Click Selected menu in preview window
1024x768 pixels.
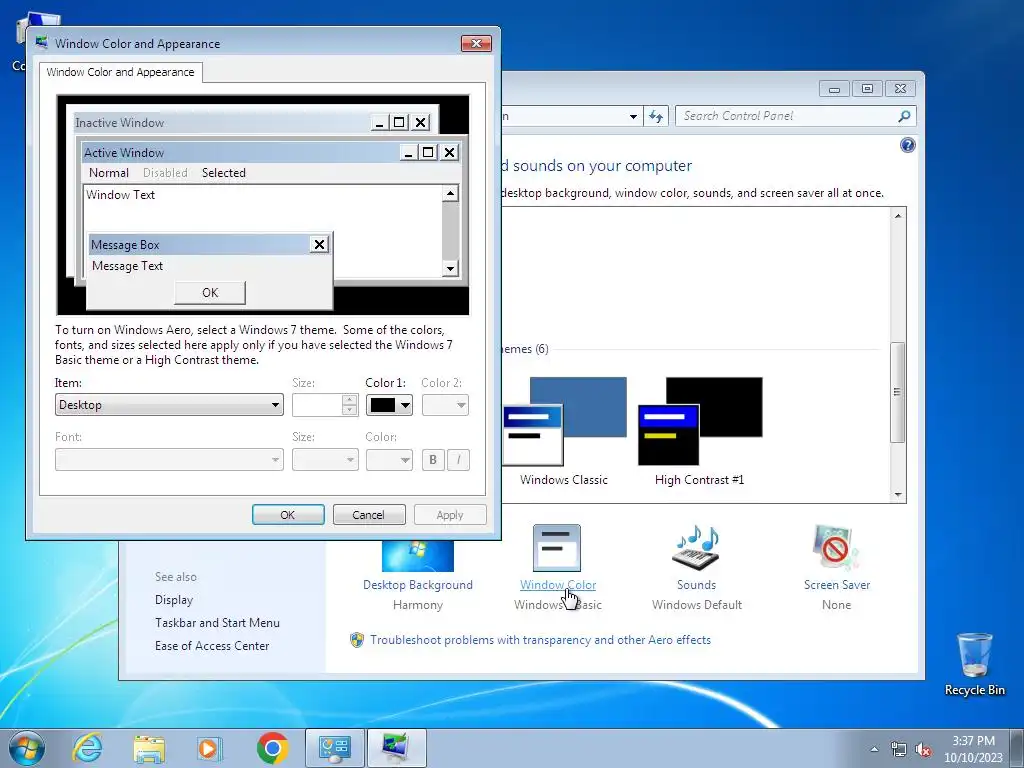(223, 172)
